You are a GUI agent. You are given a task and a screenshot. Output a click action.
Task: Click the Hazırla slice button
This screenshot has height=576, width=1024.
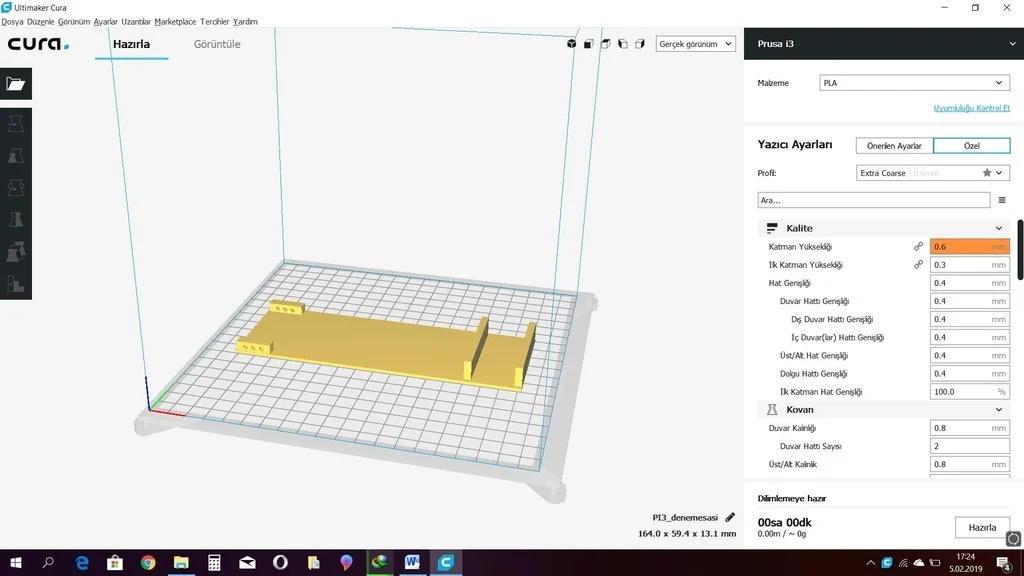point(982,527)
